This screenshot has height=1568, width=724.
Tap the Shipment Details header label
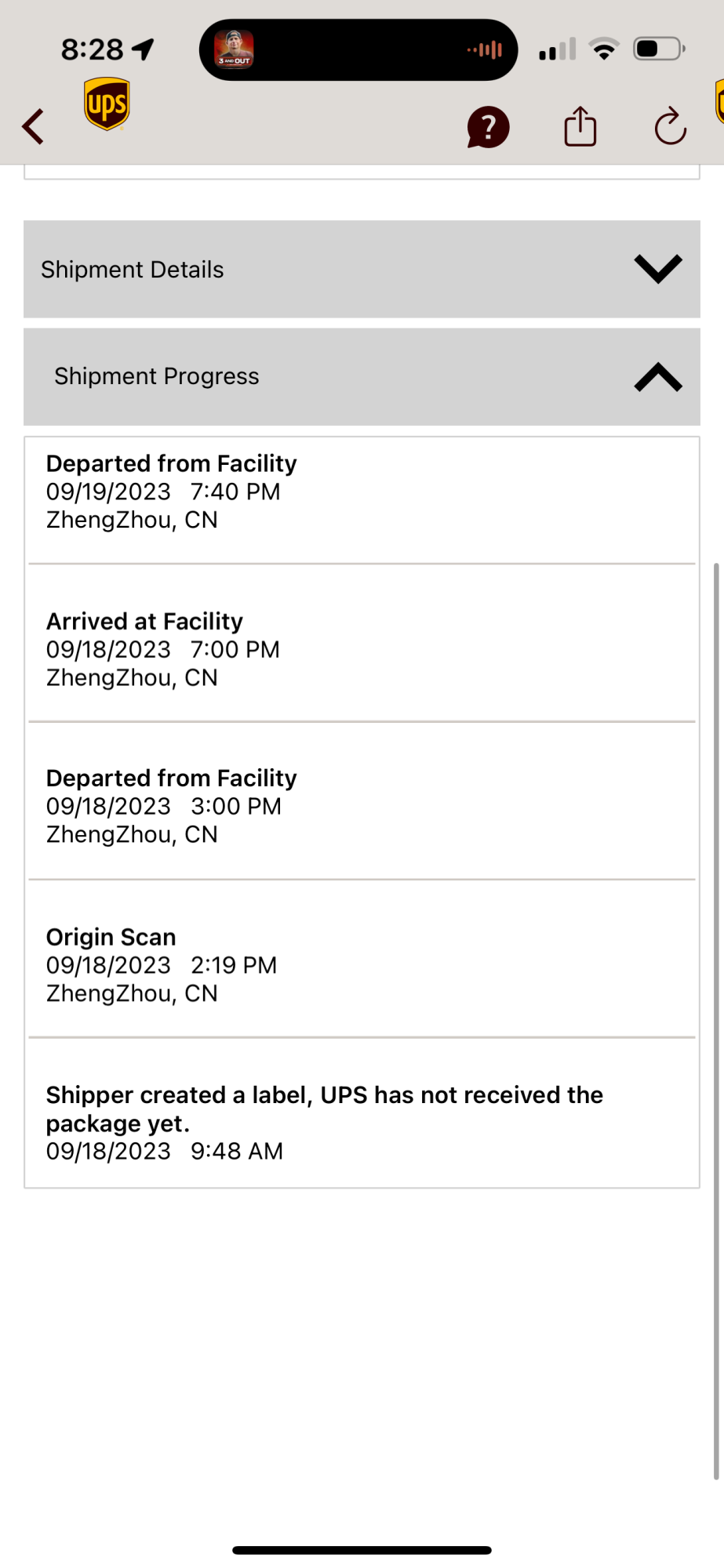133,270
